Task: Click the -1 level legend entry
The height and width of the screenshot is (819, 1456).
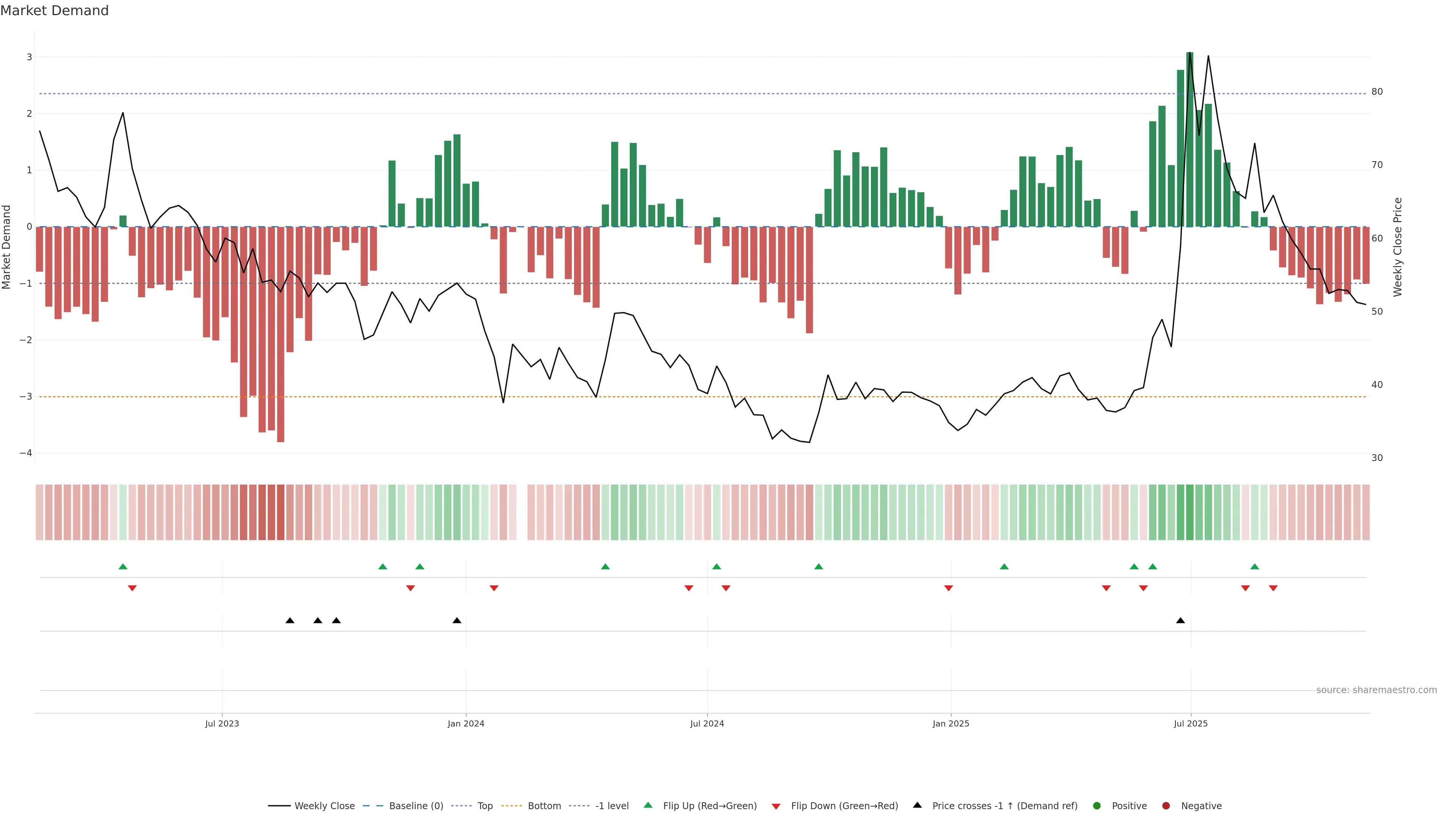Action: click(x=612, y=806)
